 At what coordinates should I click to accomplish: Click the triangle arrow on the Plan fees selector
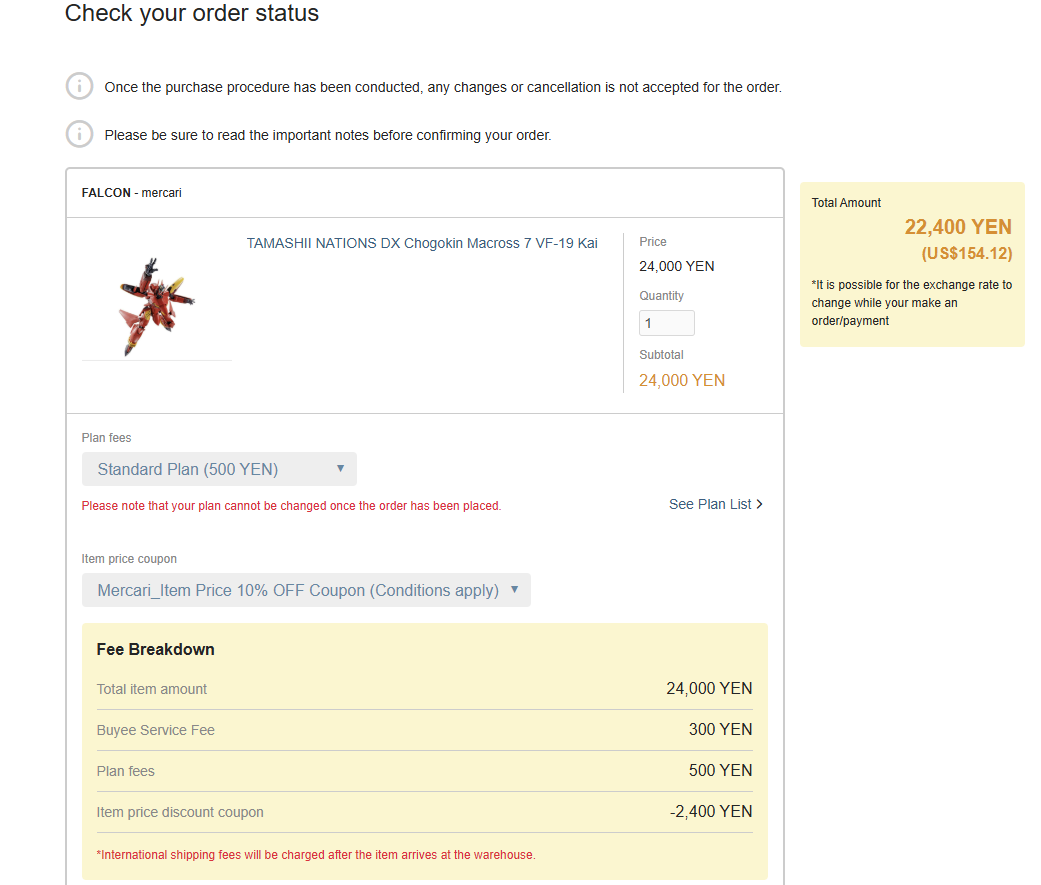tap(340, 468)
